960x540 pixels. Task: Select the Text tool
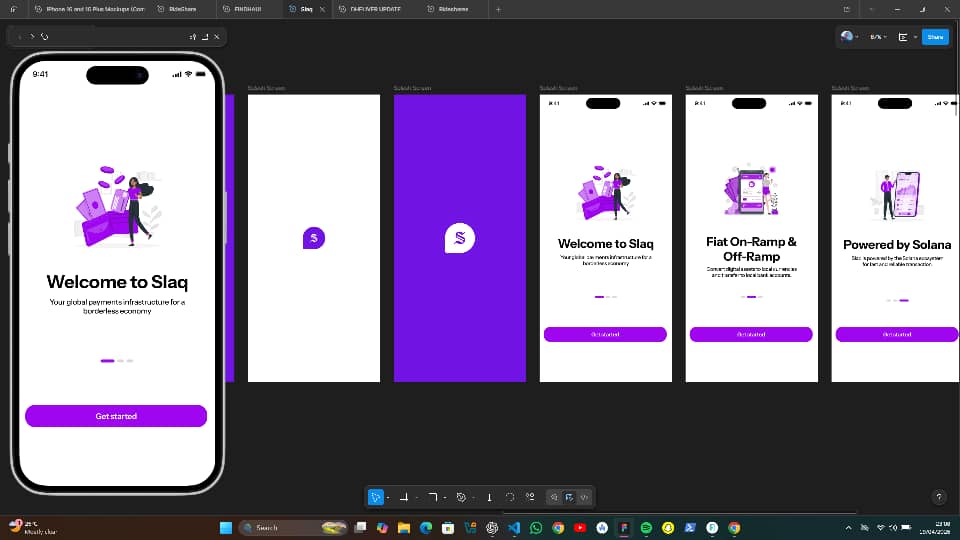click(489, 497)
